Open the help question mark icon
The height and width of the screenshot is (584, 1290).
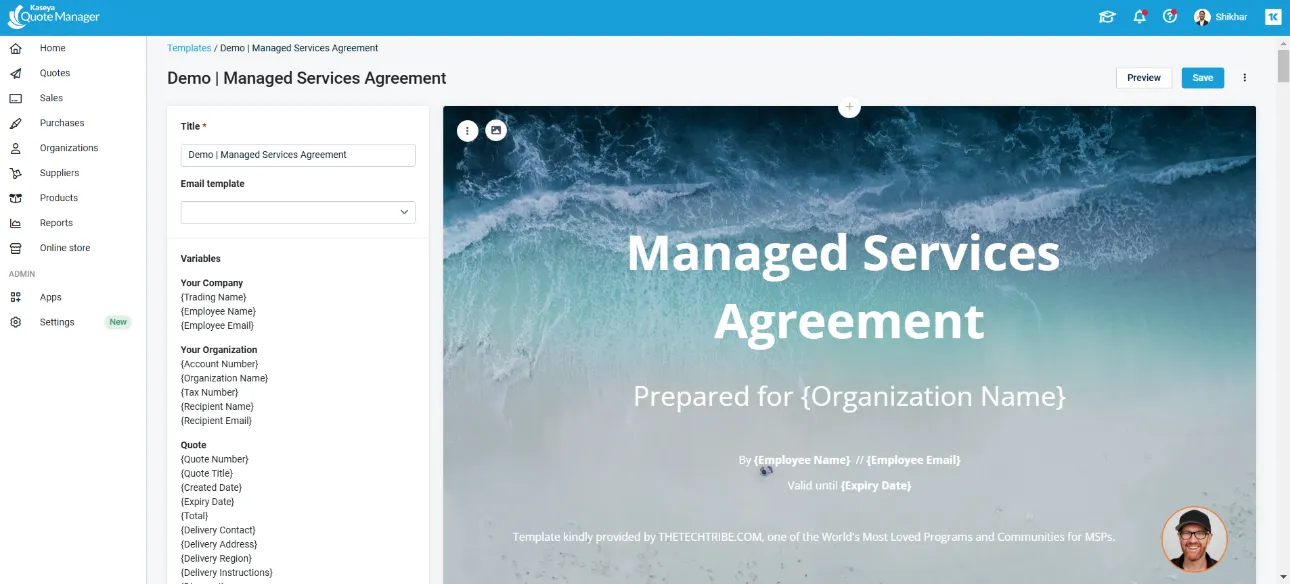[x=1170, y=17]
